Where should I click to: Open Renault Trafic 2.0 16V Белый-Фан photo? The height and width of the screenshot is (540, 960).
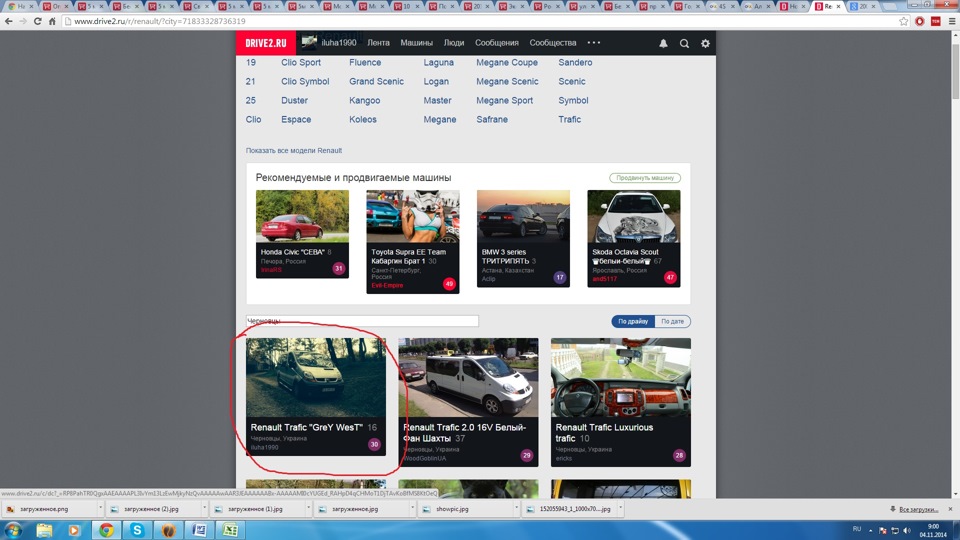(x=468, y=378)
